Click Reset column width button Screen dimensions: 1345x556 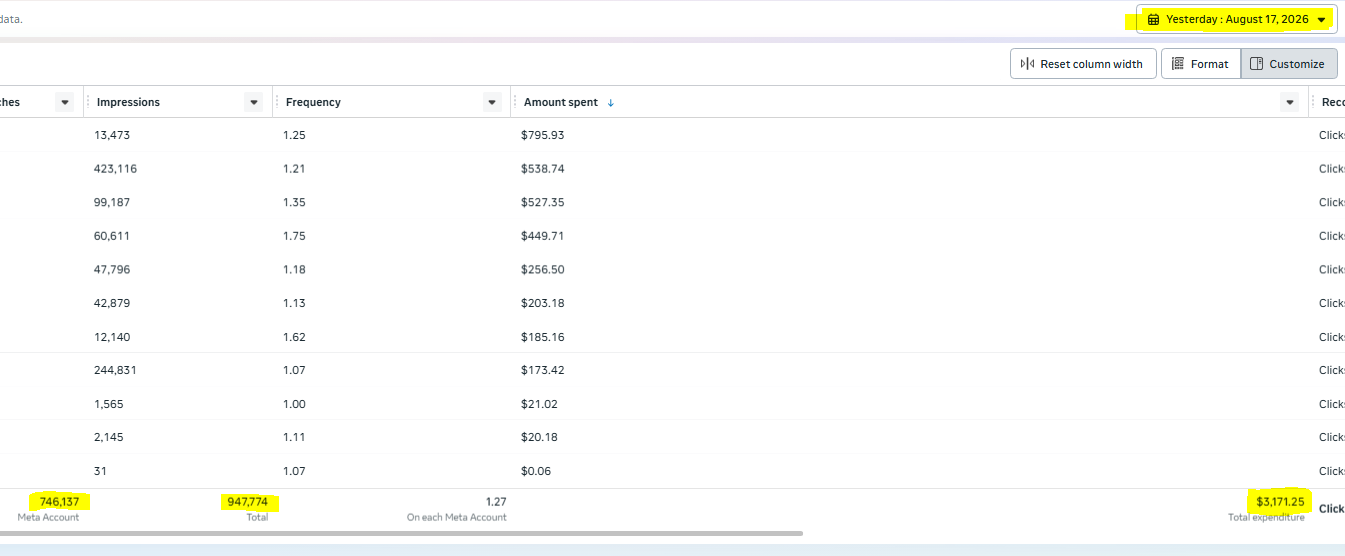pos(1083,64)
